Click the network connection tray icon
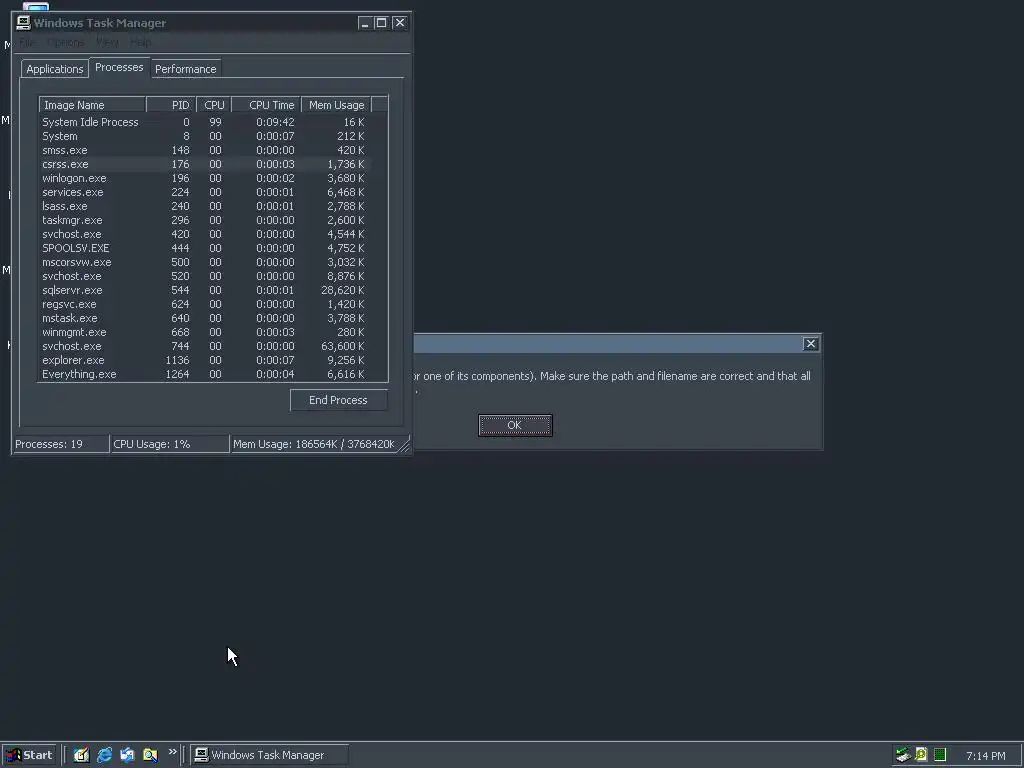The image size is (1024, 768). [x=903, y=755]
